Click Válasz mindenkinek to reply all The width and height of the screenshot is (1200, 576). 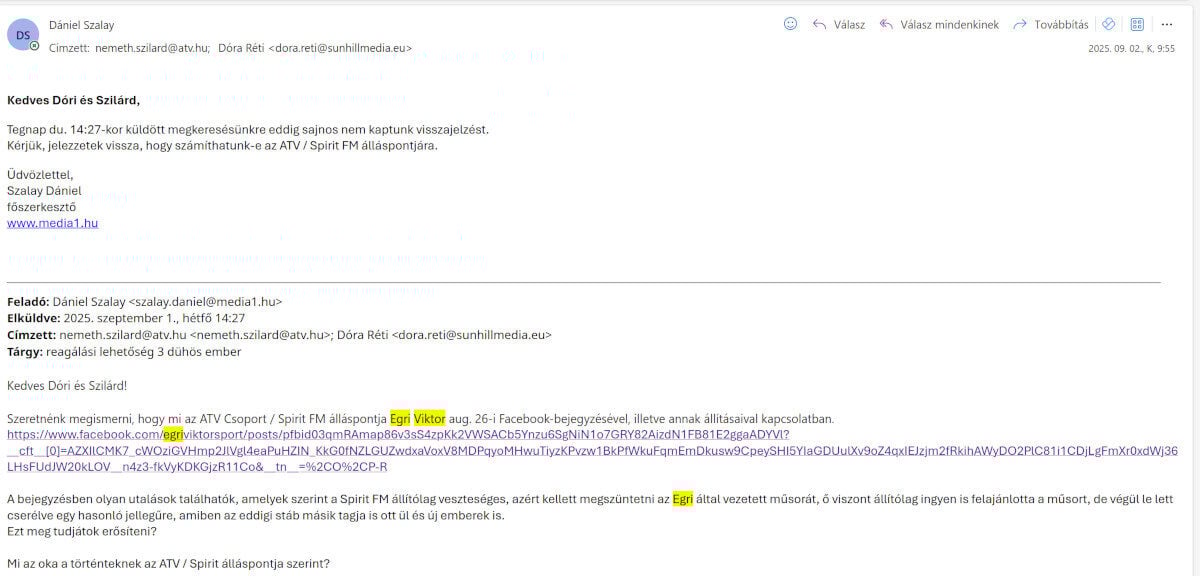(939, 25)
